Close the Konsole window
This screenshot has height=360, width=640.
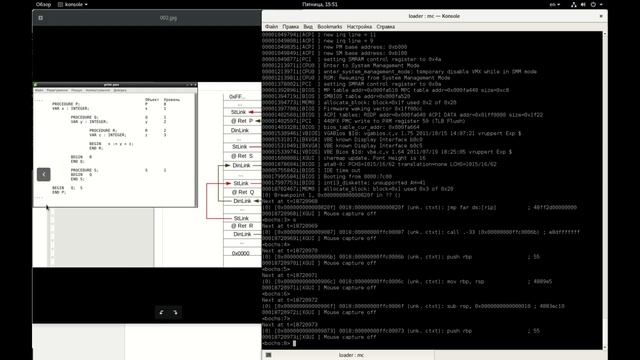(x=601, y=16)
